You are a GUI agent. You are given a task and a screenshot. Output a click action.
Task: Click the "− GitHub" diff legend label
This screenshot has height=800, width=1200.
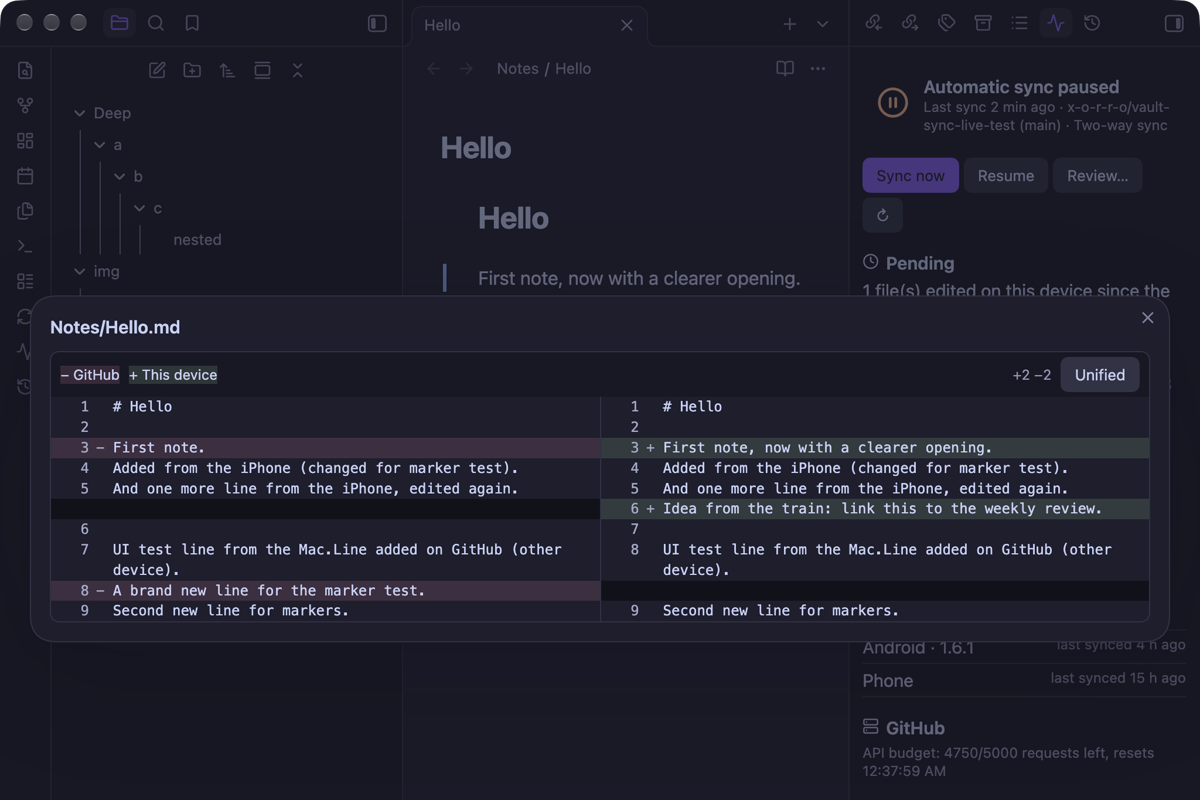[90, 375]
